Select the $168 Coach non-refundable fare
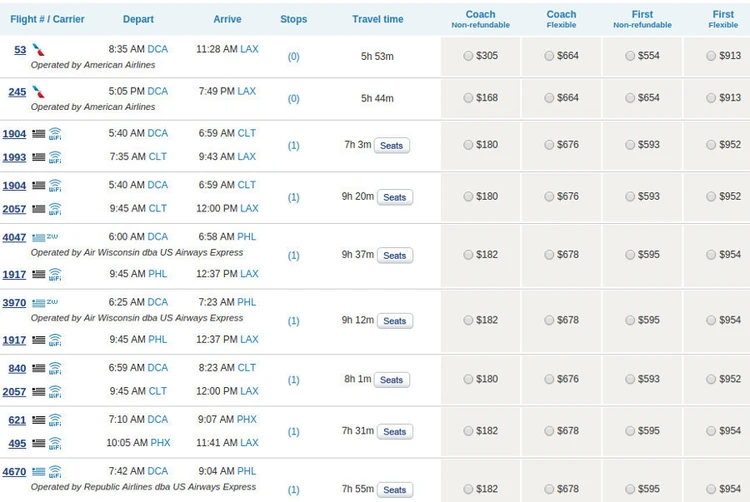Screen dimensions: 750x502 [469, 98]
